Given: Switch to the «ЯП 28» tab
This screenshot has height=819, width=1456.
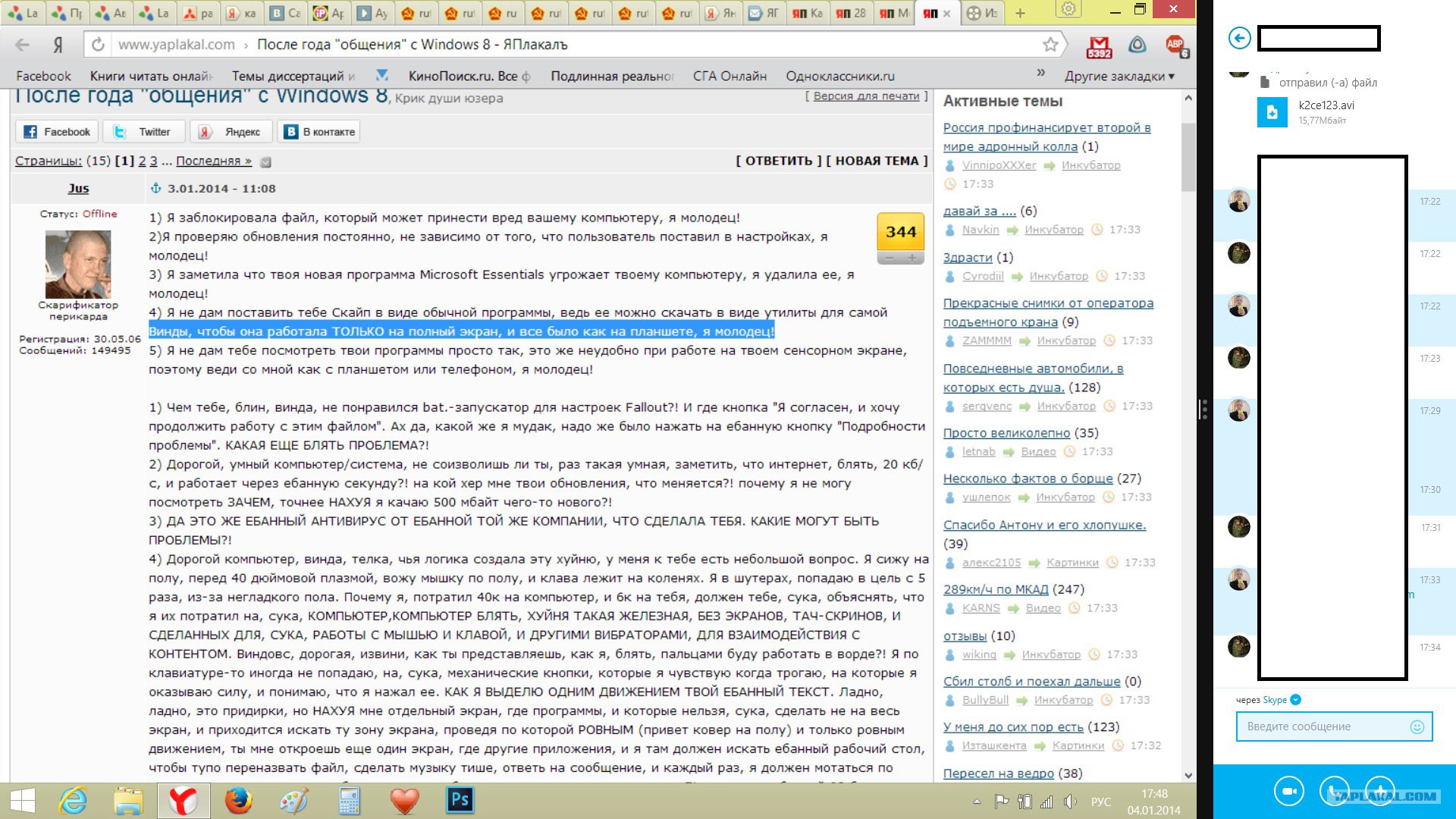Looking at the screenshot, I should (x=852, y=13).
